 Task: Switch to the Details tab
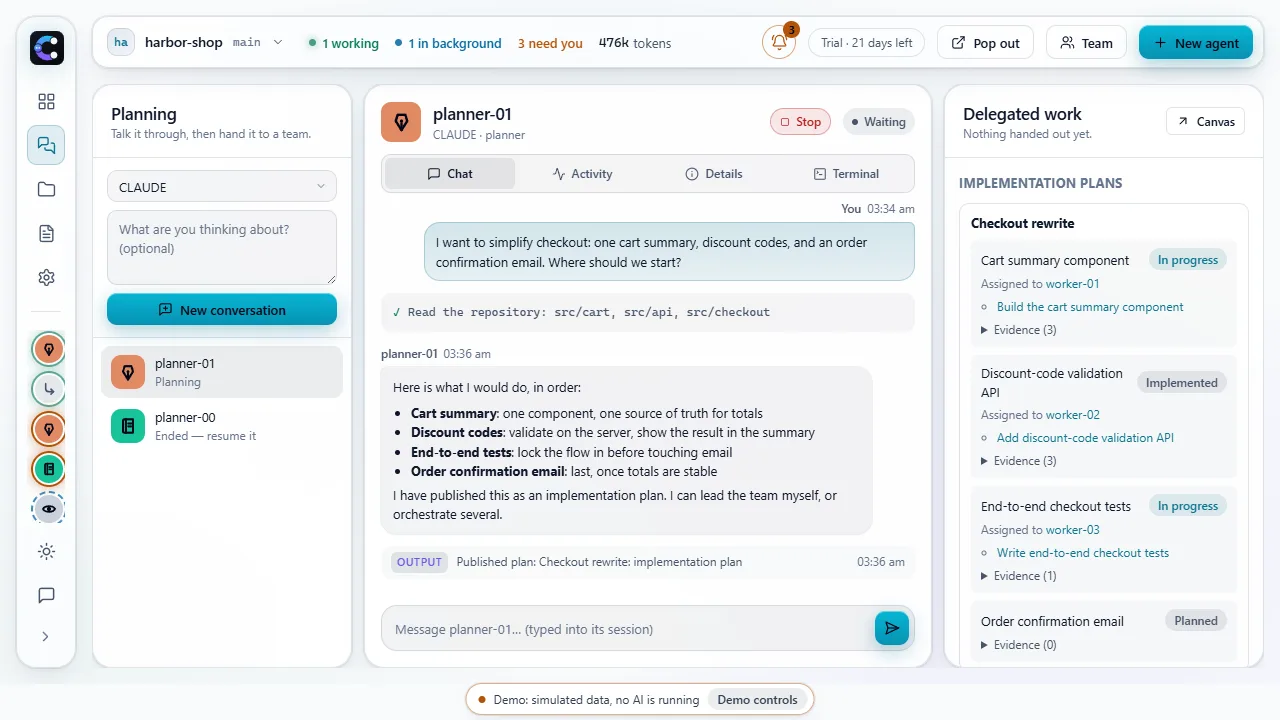tap(714, 173)
